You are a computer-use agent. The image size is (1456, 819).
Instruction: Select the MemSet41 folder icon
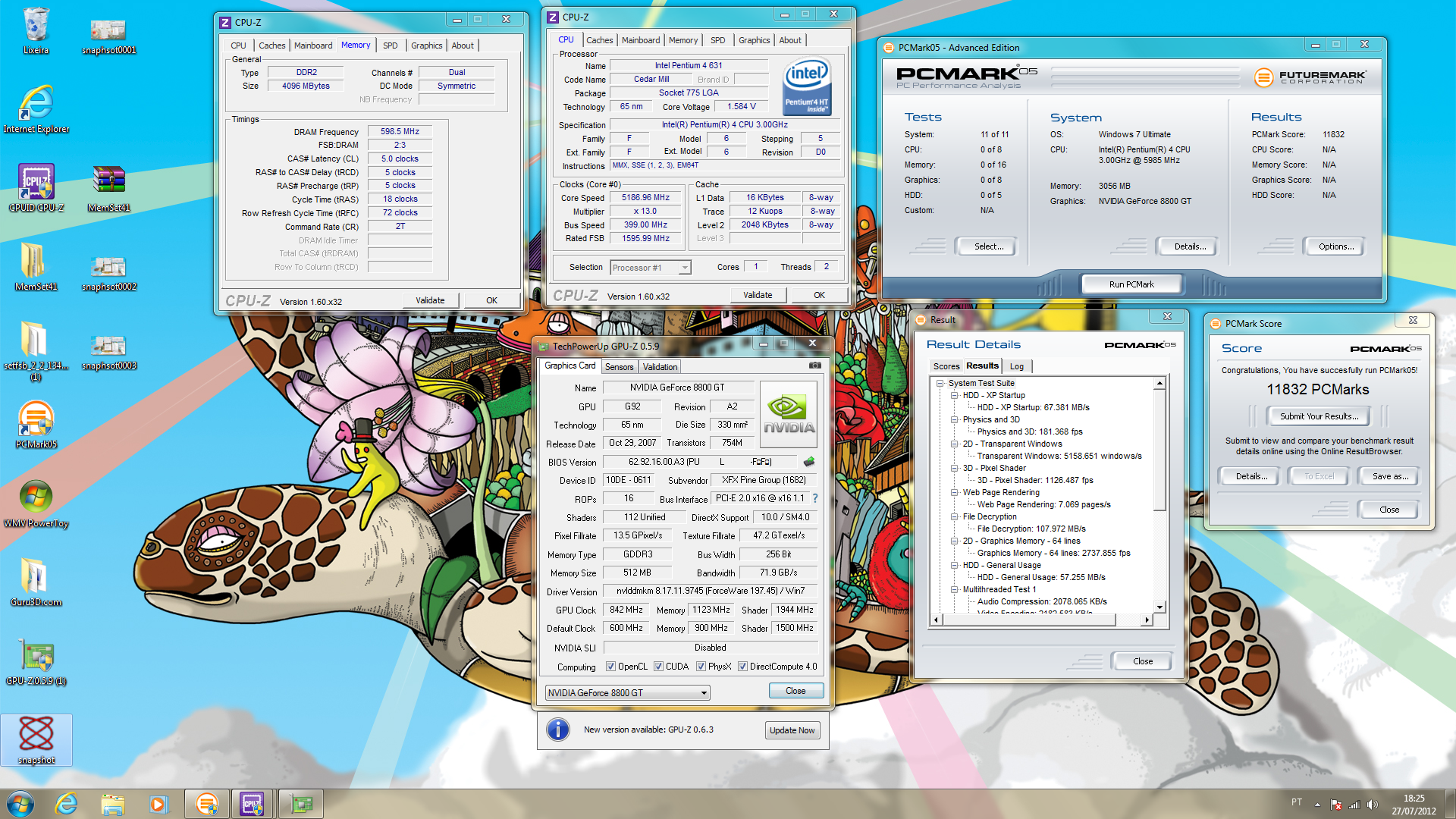click(x=36, y=267)
